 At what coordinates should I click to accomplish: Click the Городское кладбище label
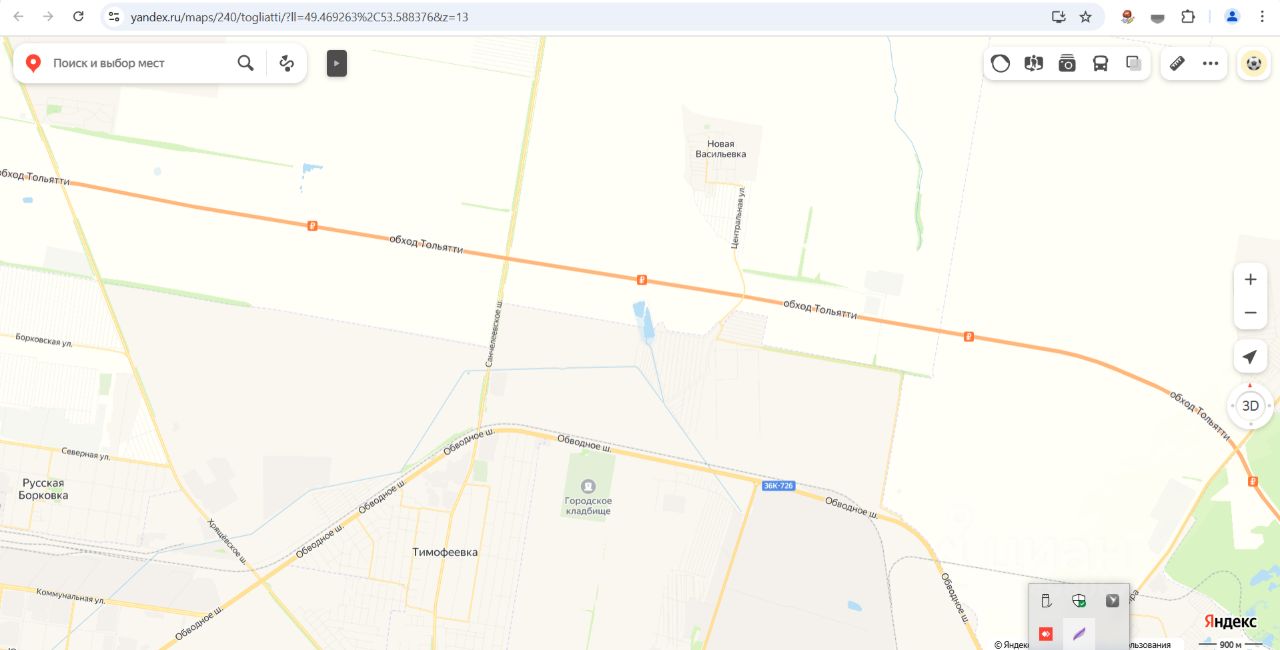[x=588, y=506]
